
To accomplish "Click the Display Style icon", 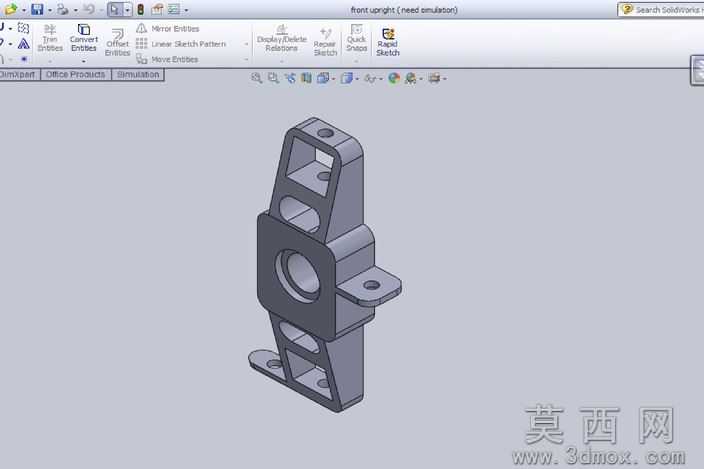I will (346, 78).
